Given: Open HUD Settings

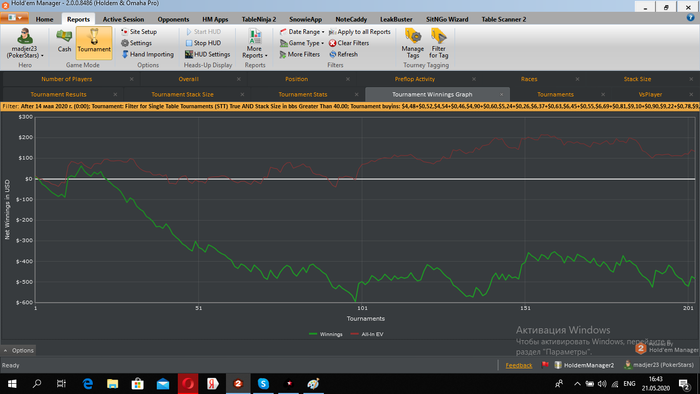Looking at the screenshot, I should pyautogui.click(x=208, y=54).
